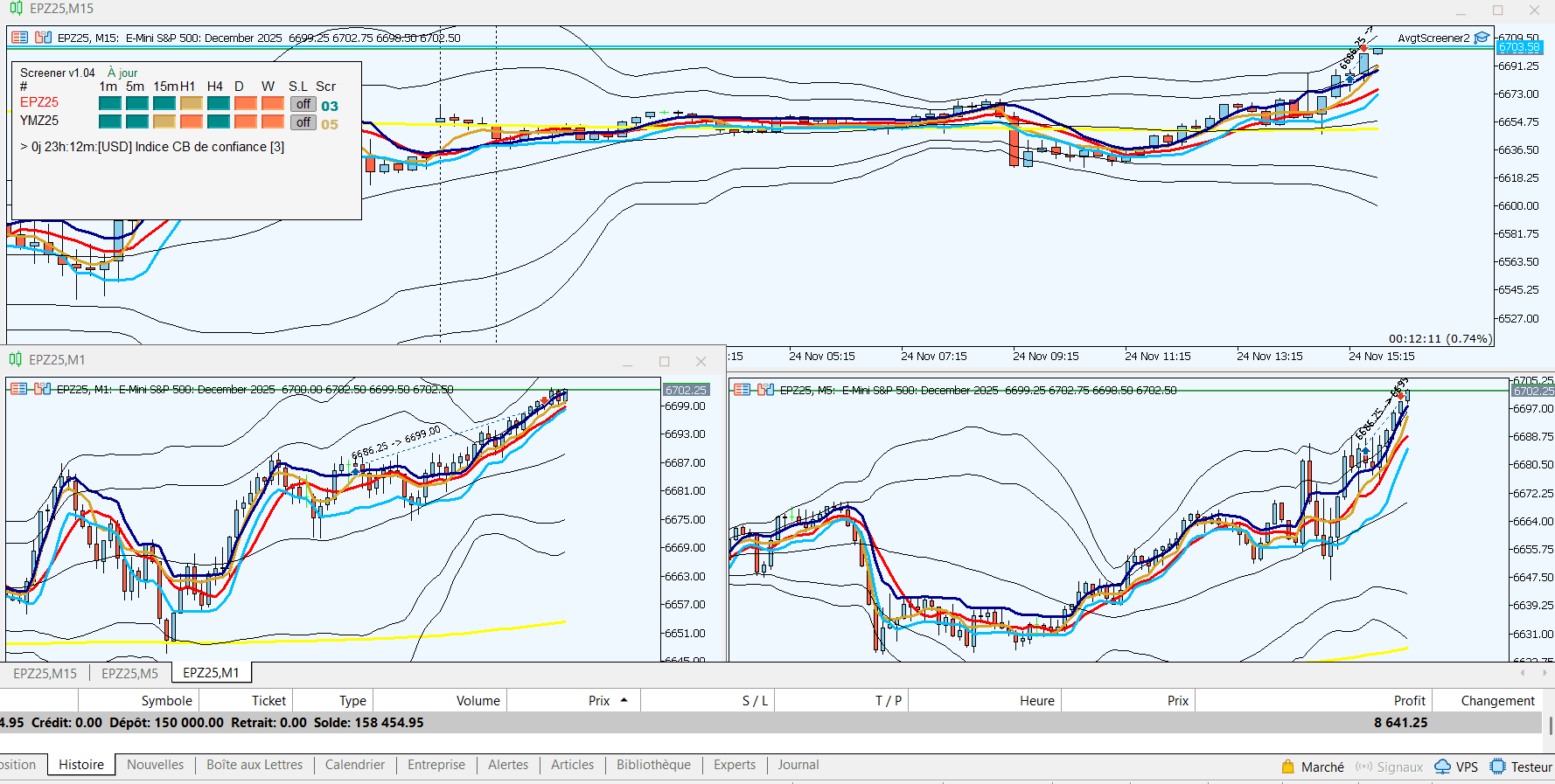
Task: Open the Marché lock icon in toolbox
Action: pyautogui.click(x=1287, y=767)
